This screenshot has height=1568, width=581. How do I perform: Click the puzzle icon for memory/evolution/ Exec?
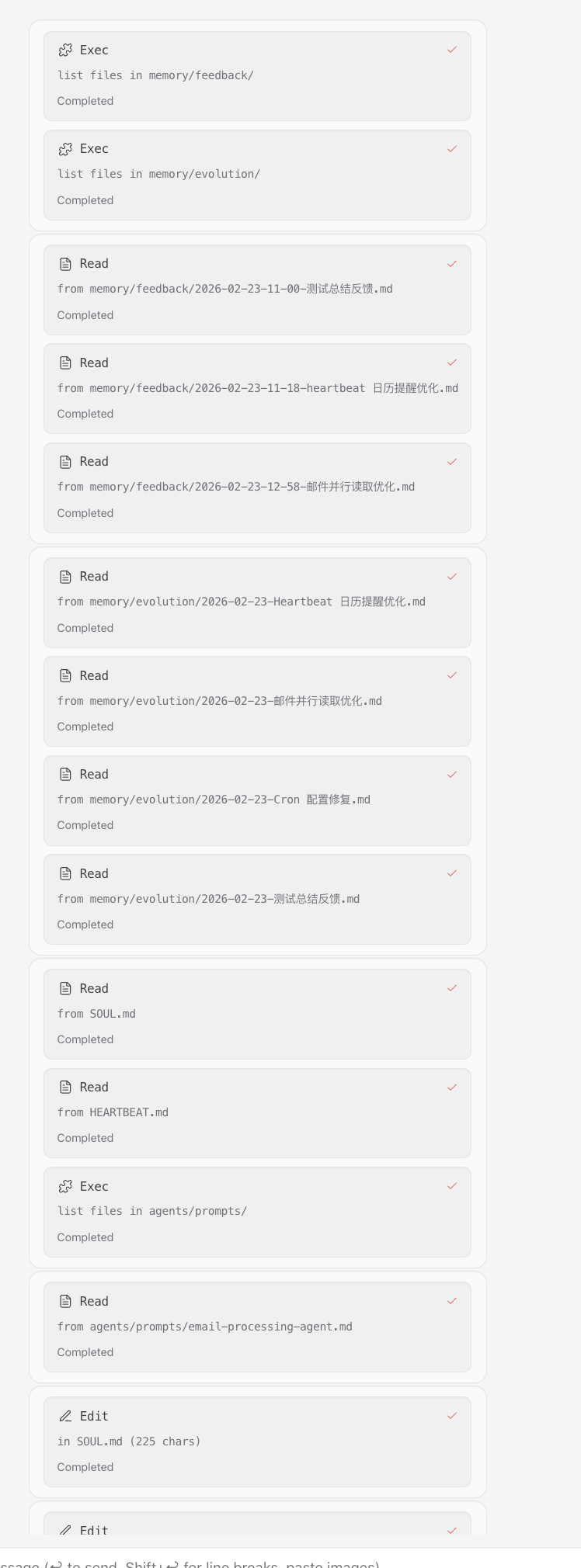tap(66, 149)
